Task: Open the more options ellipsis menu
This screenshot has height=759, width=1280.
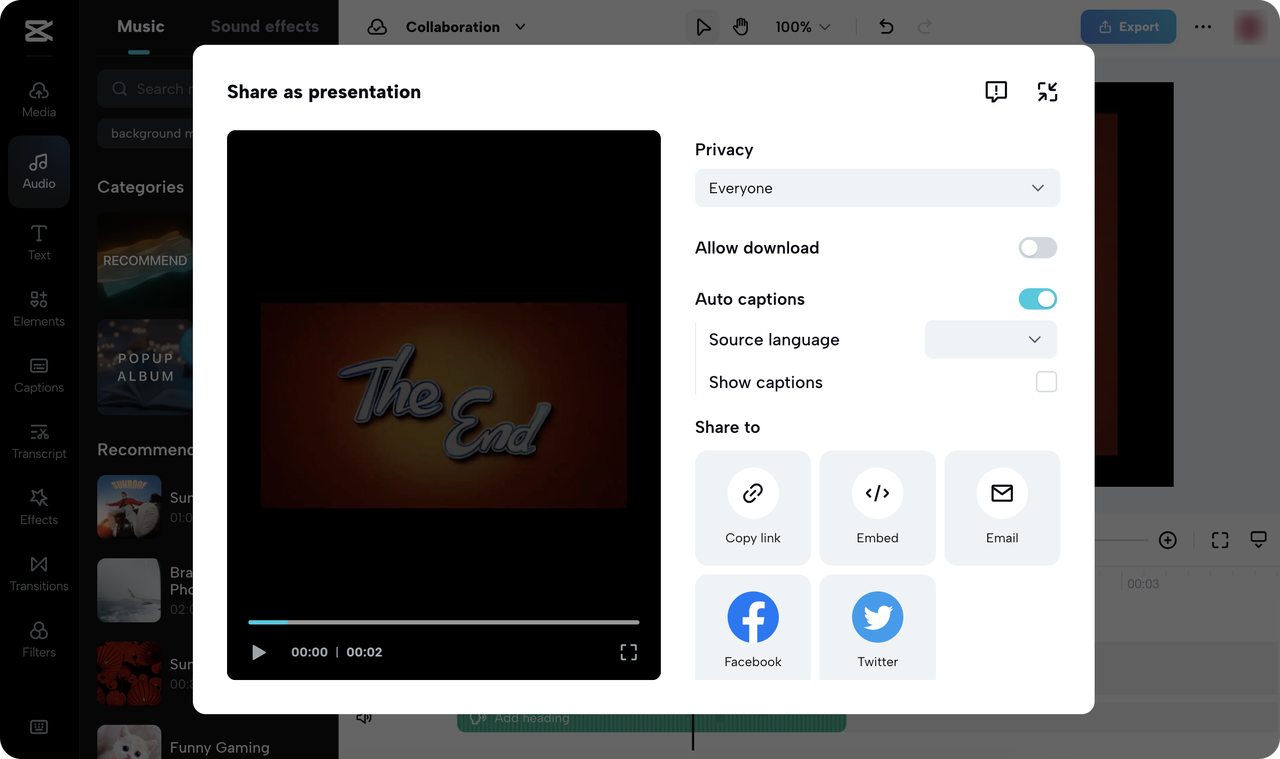Action: pos(1203,27)
